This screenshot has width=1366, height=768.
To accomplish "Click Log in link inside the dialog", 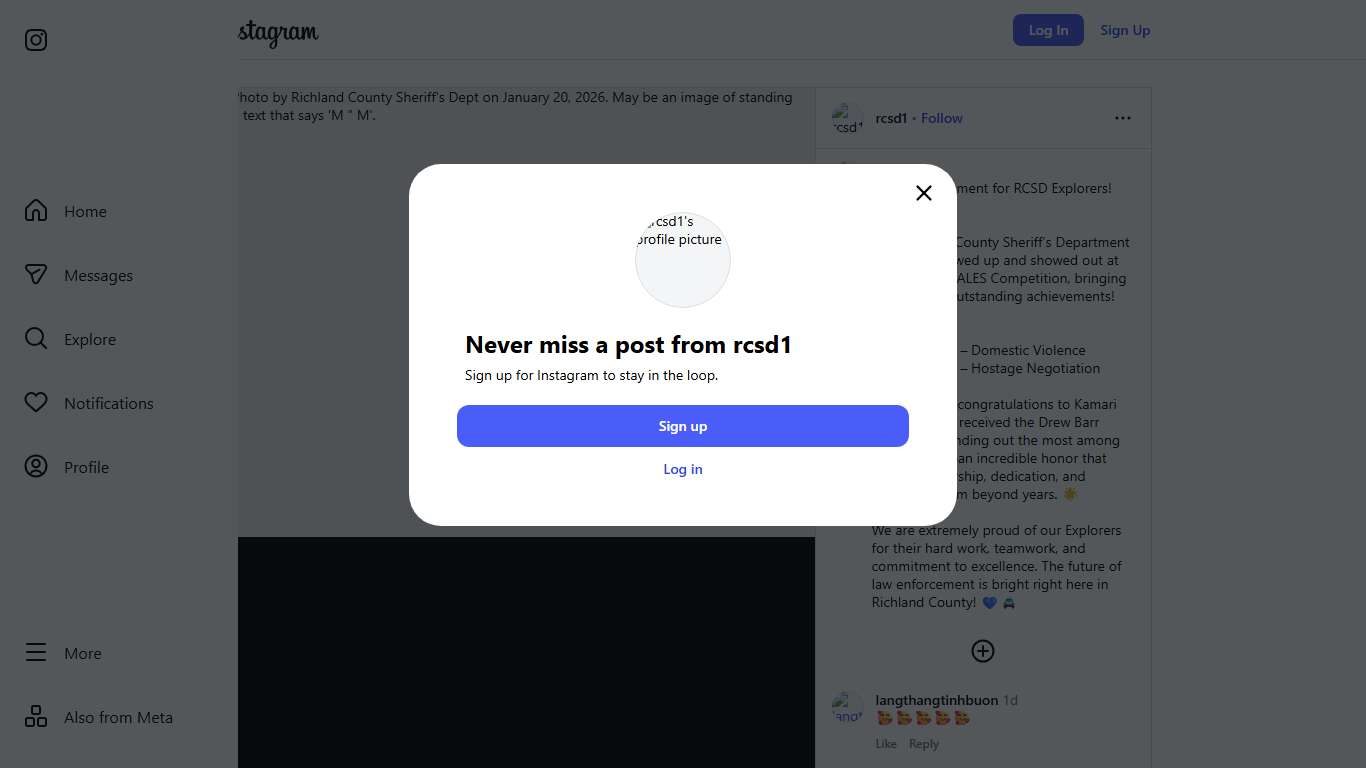I will tap(683, 469).
